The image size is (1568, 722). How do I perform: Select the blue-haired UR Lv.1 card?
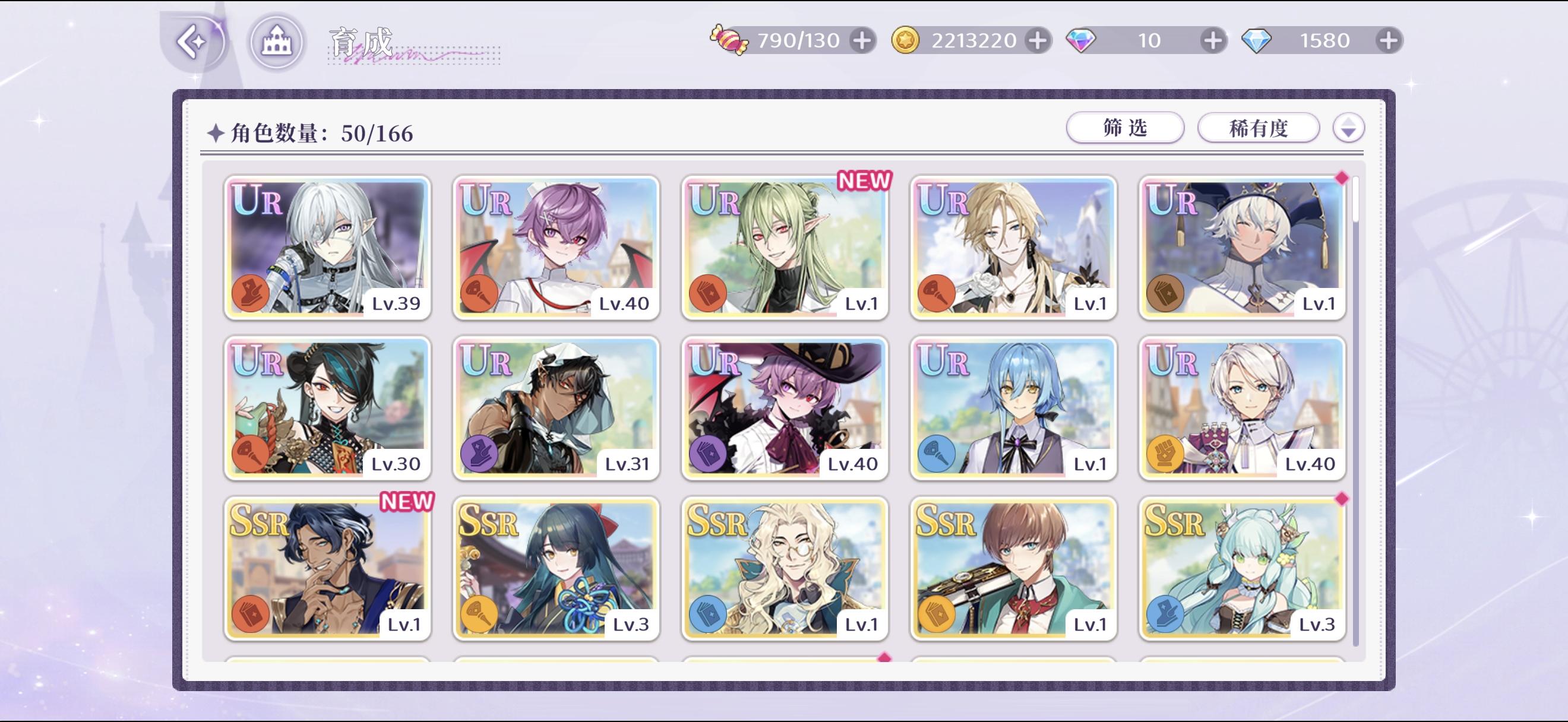coord(1013,407)
